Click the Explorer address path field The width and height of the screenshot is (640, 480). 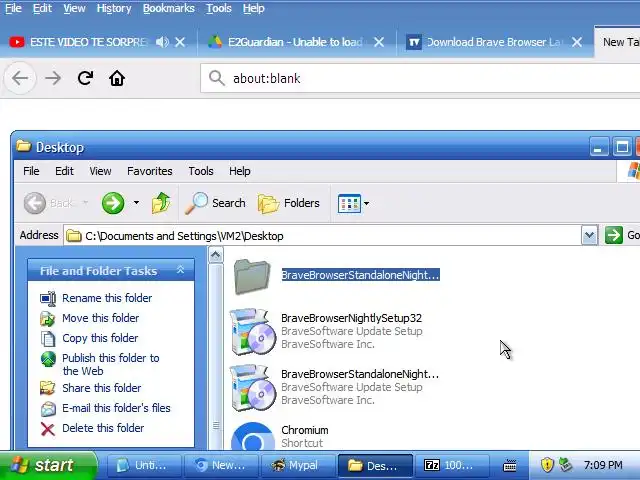click(x=322, y=236)
